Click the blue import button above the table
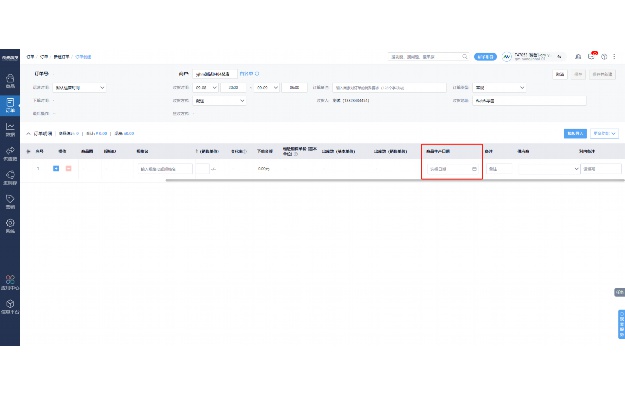 tap(575, 134)
